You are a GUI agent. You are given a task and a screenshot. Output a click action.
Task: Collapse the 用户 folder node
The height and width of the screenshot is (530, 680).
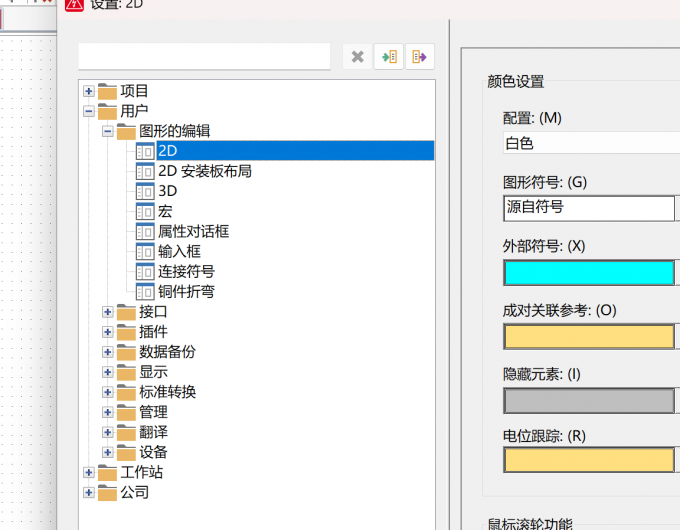pos(89,111)
